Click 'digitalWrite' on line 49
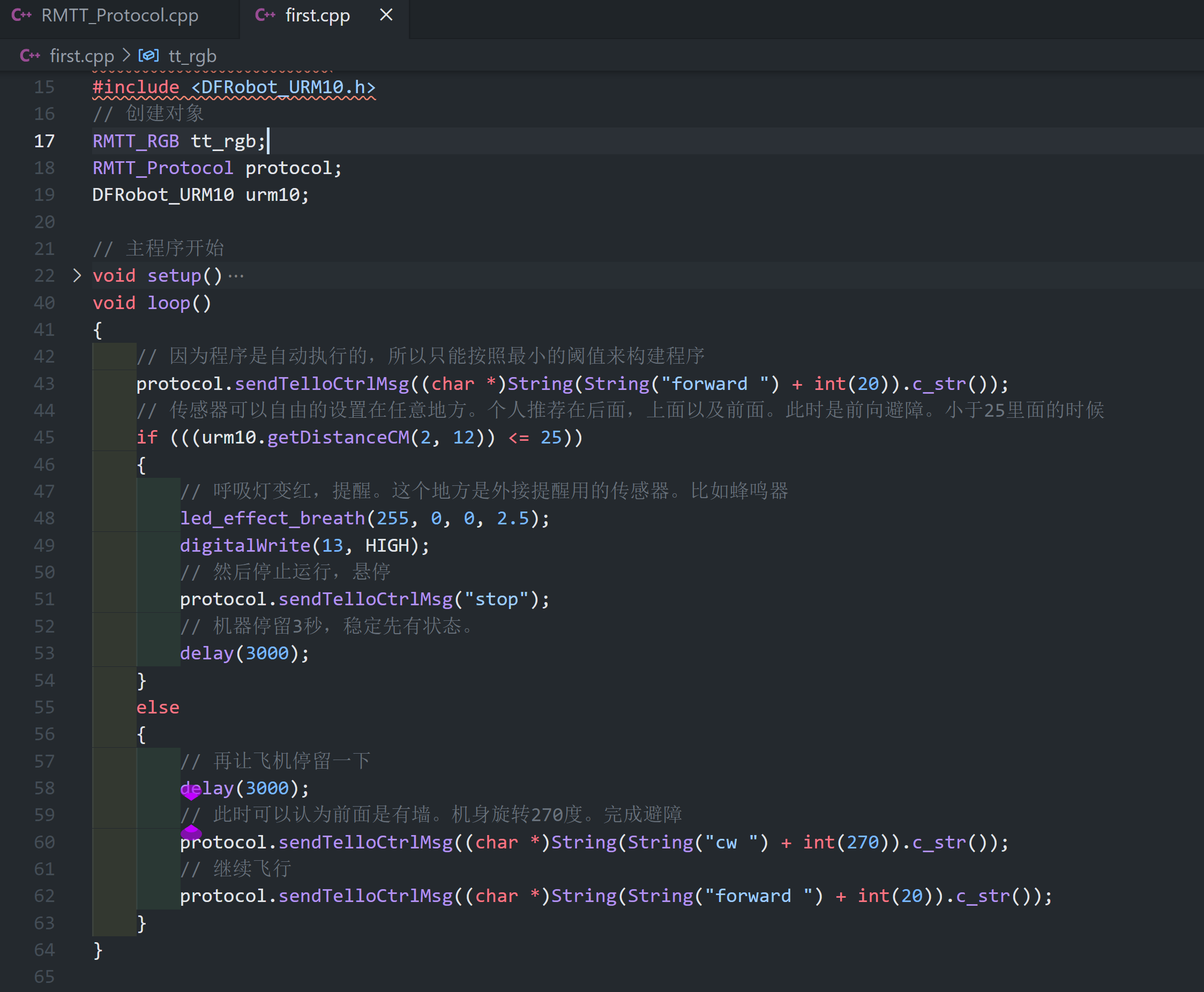Viewport: 1204px width, 992px height. (245, 546)
